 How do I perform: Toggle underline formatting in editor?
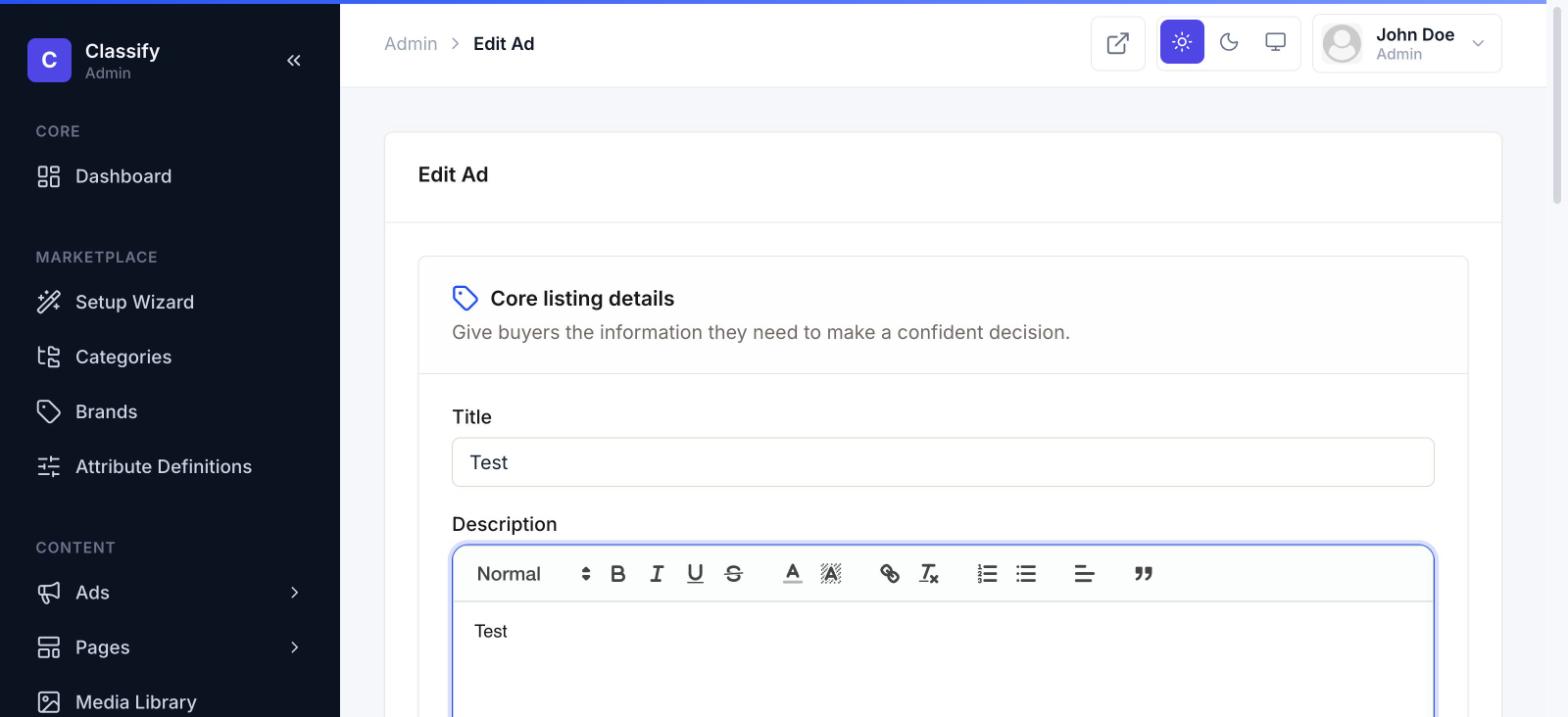coord(695,574)
